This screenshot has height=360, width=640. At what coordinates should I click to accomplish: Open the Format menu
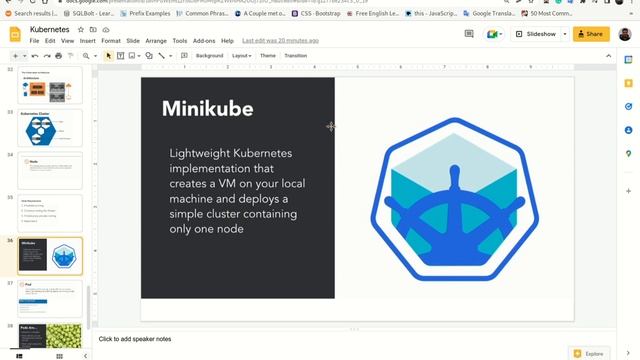coord(111,41)
